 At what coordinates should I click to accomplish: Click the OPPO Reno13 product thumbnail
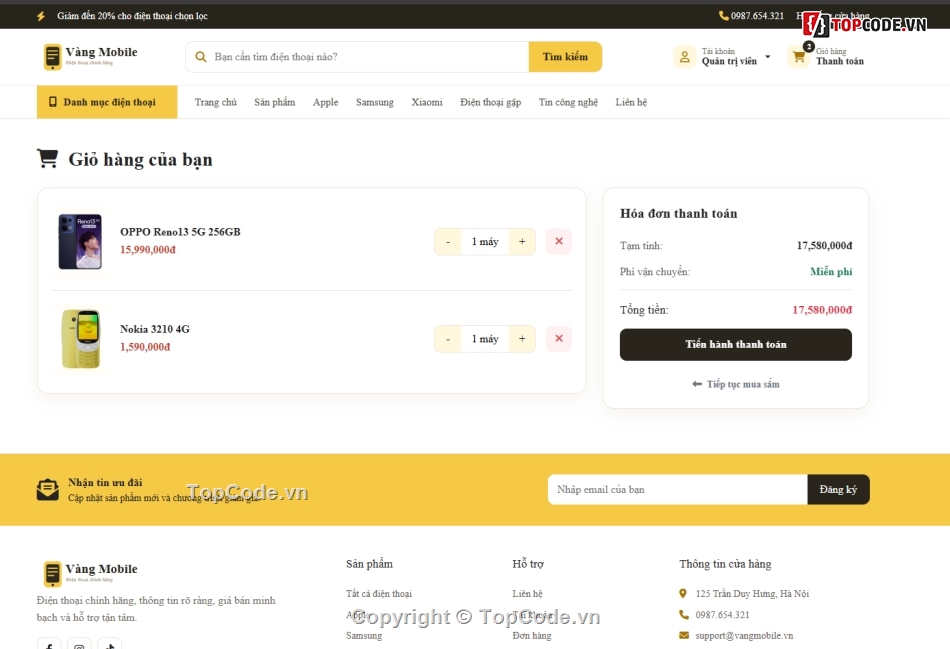[x=80, y=241]
